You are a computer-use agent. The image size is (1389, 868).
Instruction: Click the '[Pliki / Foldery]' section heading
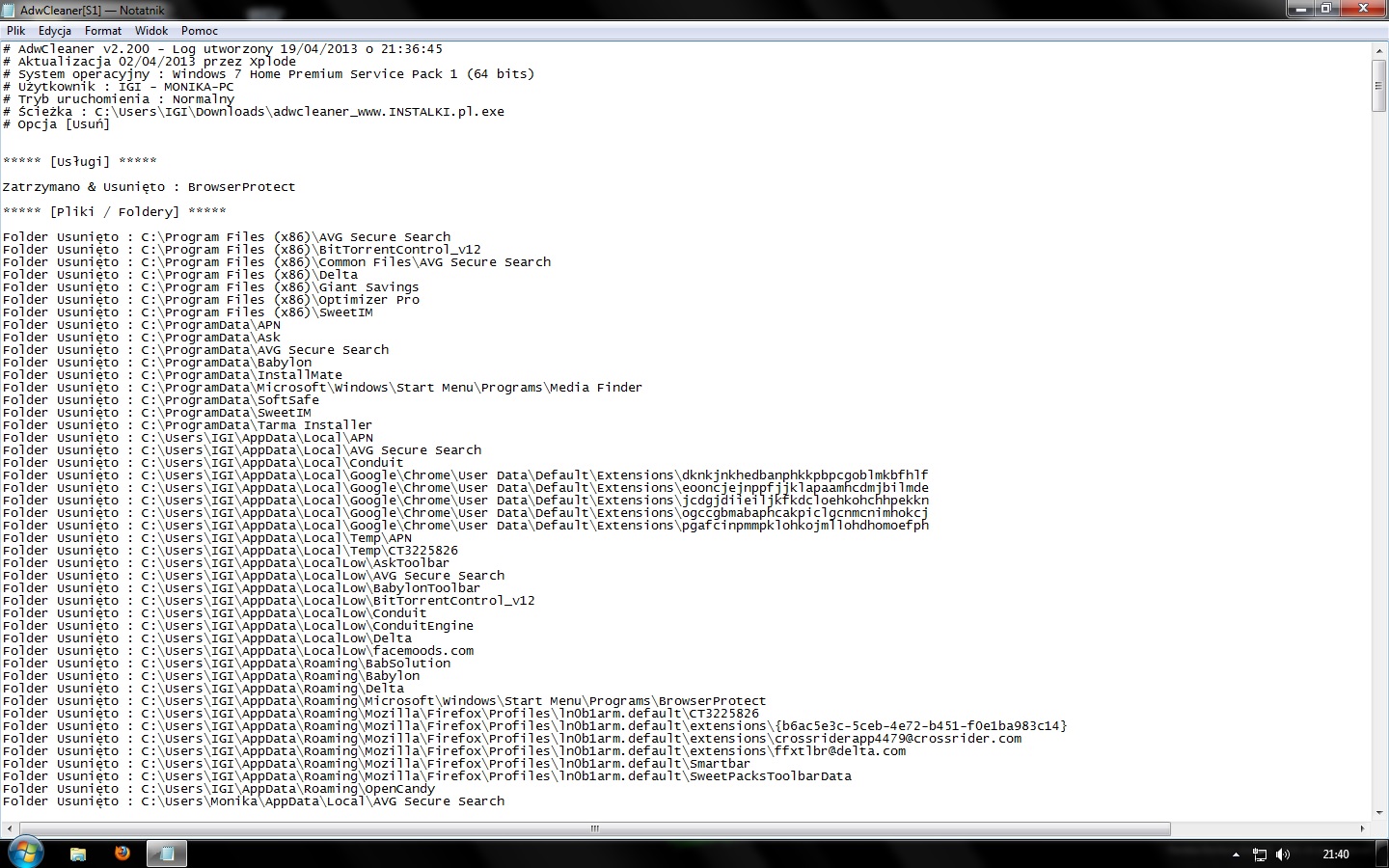click(x=115, y=212)
